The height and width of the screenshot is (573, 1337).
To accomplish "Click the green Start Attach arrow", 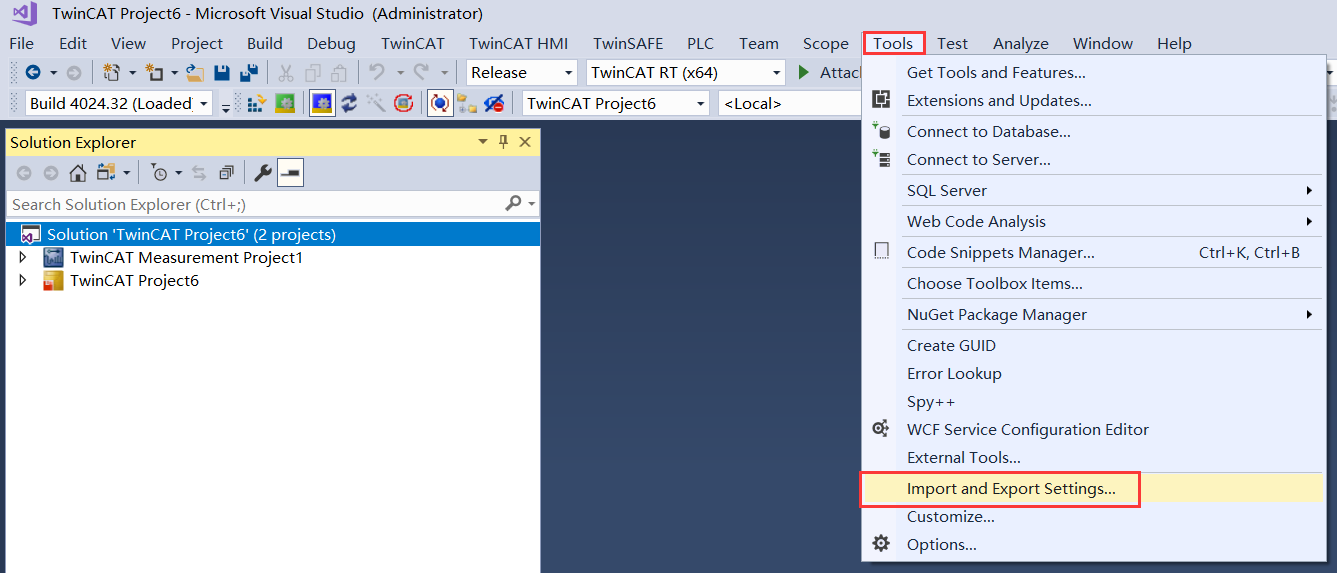I will 804,72.
